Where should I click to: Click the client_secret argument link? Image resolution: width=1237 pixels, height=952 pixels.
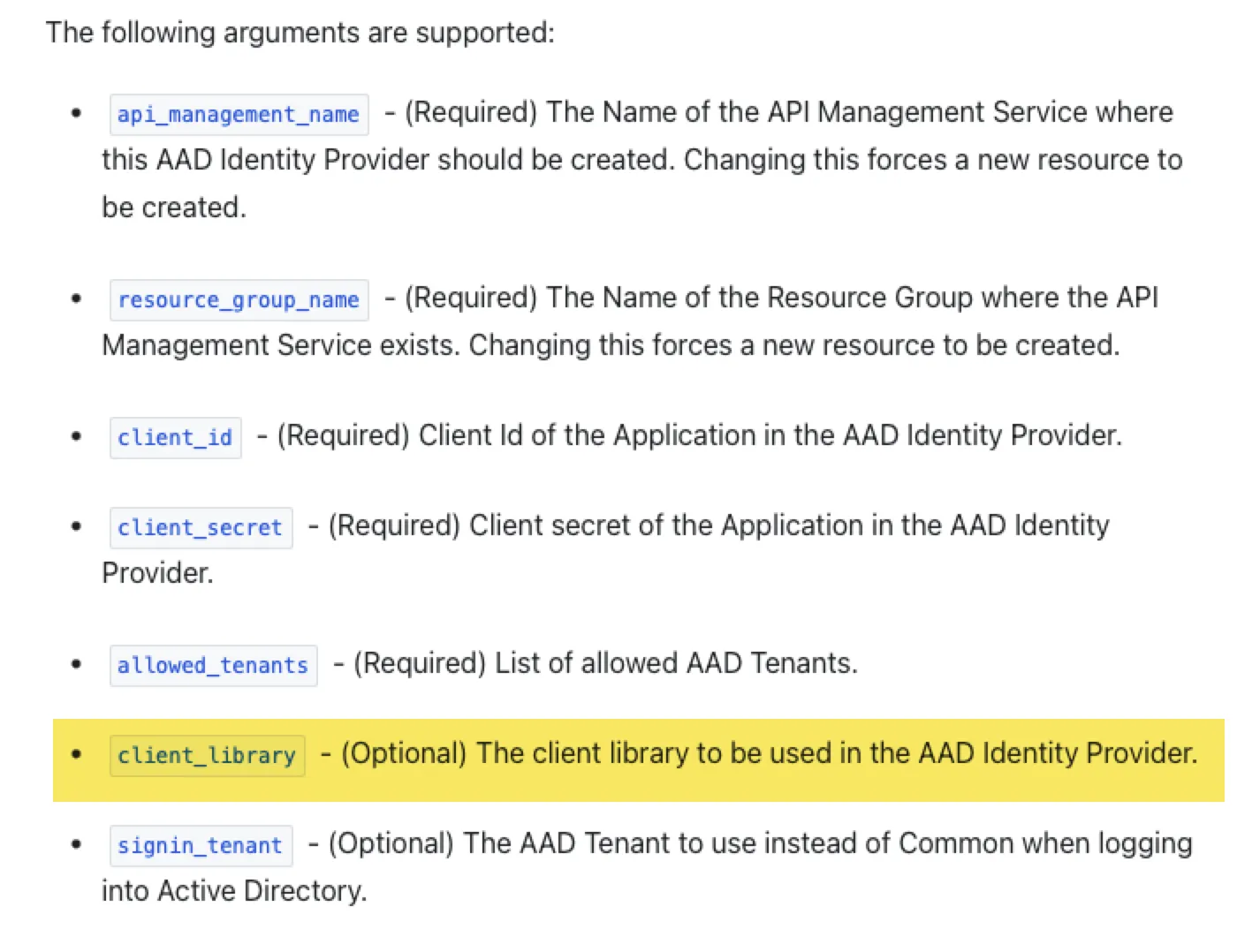(x=200, y=527)
